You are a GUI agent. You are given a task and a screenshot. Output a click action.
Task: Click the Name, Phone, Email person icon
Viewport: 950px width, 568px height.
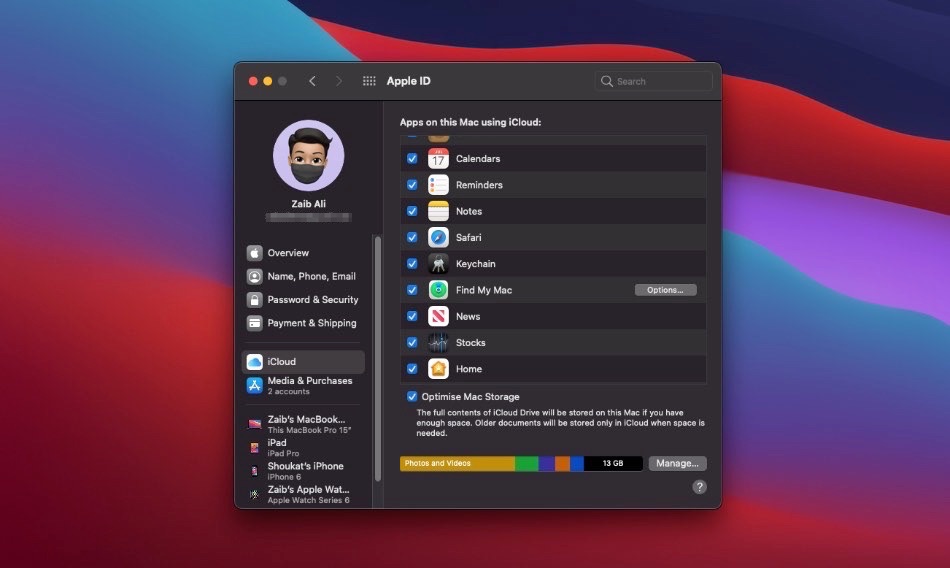point(254,276)
